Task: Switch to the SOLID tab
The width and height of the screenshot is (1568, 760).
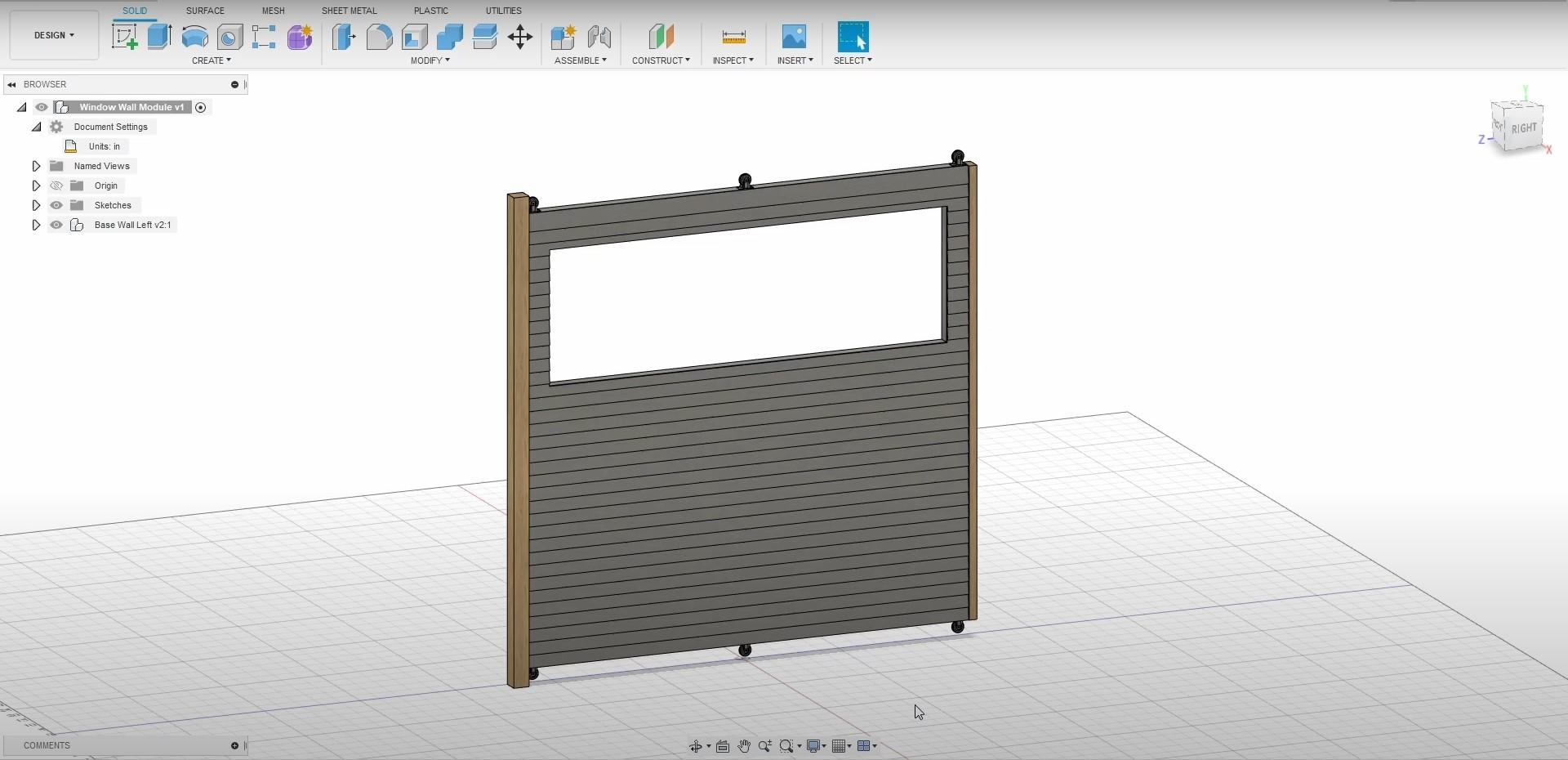Action: 135,11
